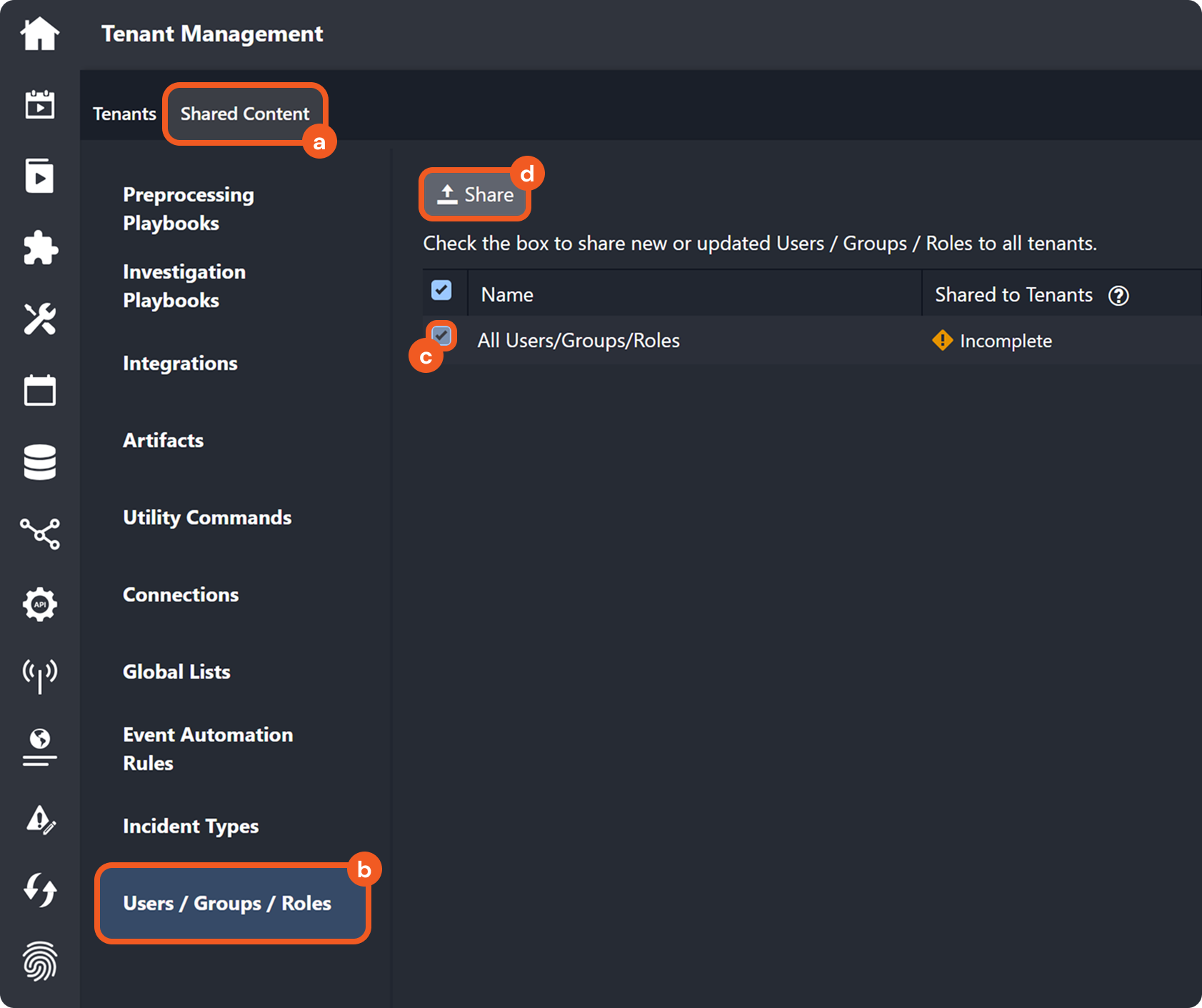Click the Incomplete status indicator
Viewport: 1202px width, 1008px height.
coord(993,341)
